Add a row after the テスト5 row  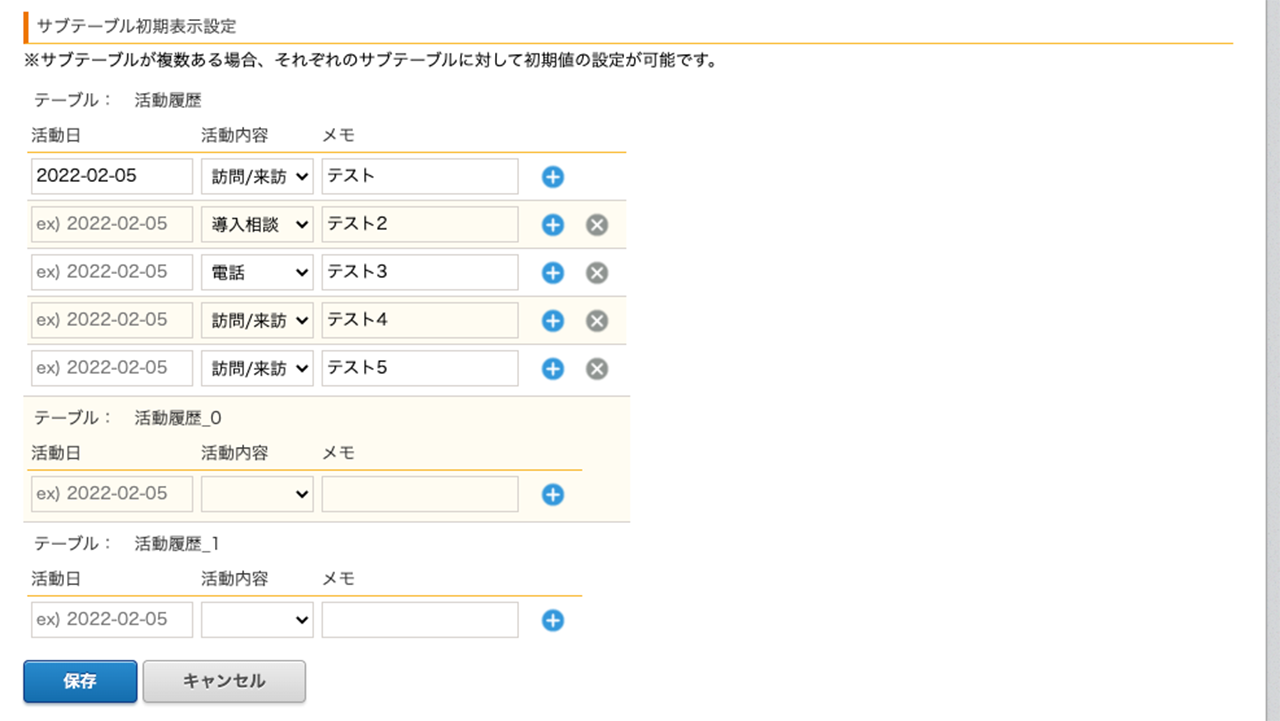[x=553, y=369]
